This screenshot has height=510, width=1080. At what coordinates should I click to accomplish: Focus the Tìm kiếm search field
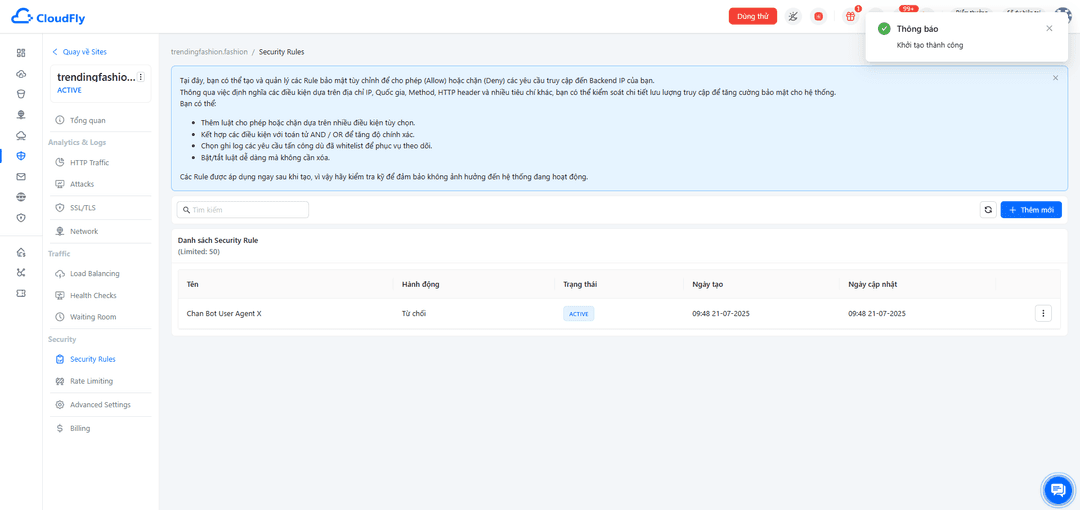click(242, 210)
